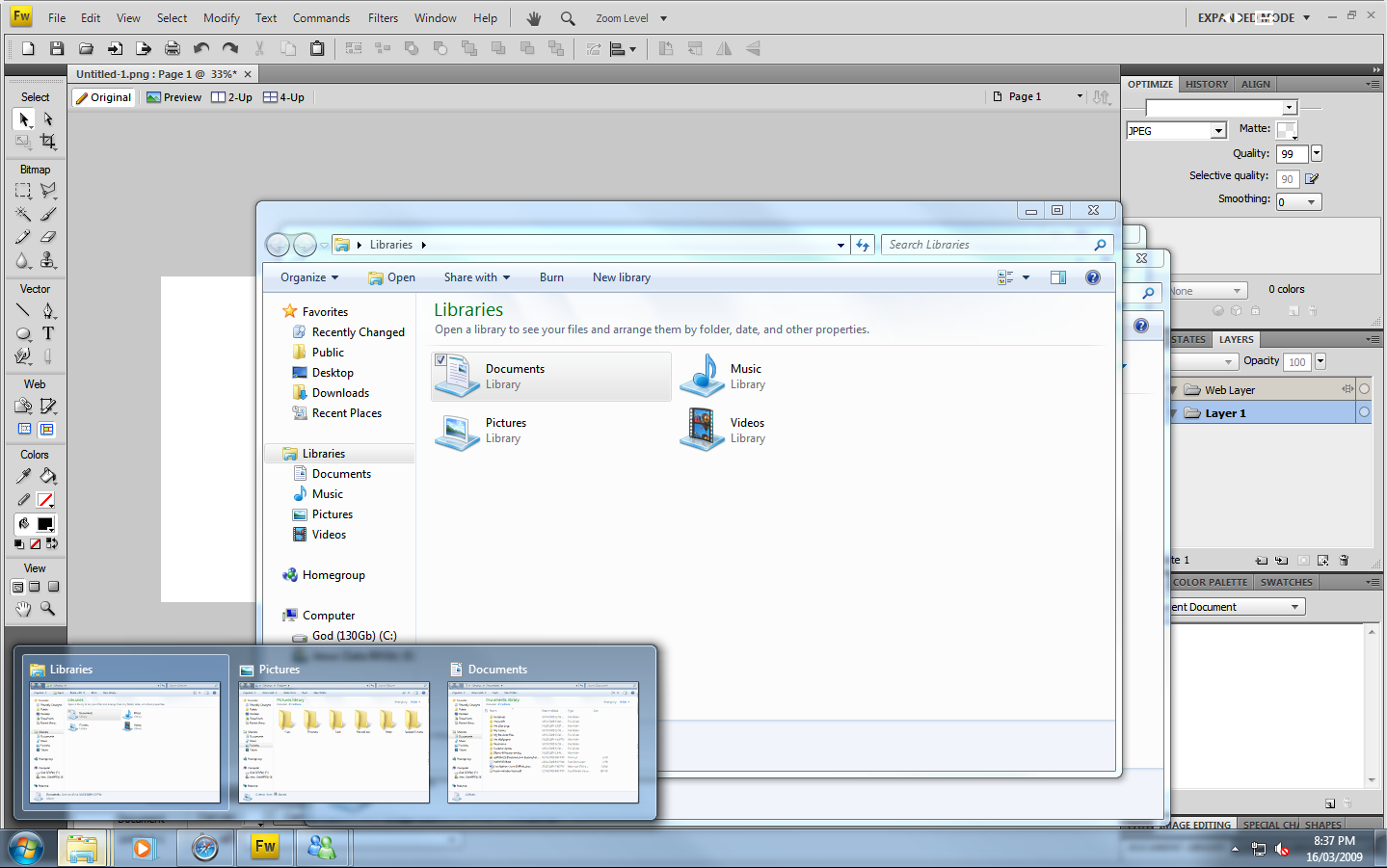Toggle the Explorer preview pane
Viewport: 1387px width, 868px height.
point(1057,277)
